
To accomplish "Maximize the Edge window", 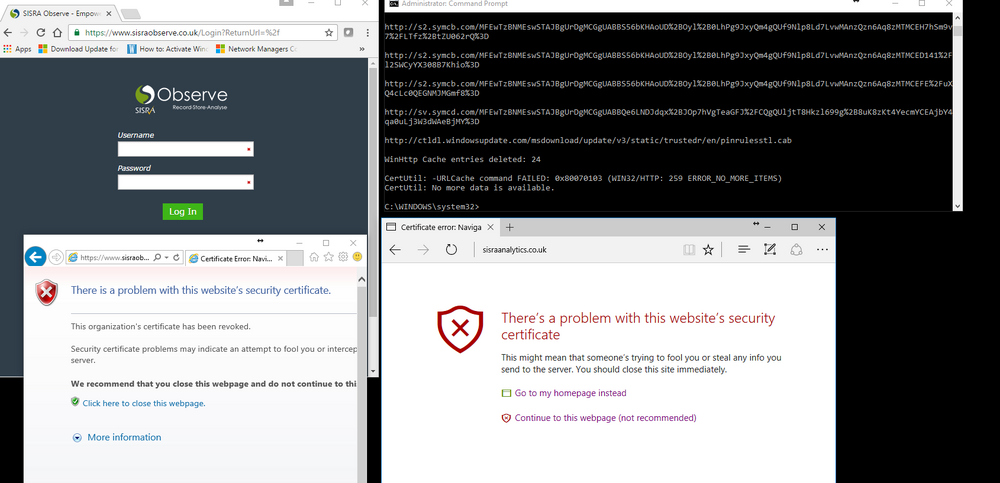I will (795, 227).
